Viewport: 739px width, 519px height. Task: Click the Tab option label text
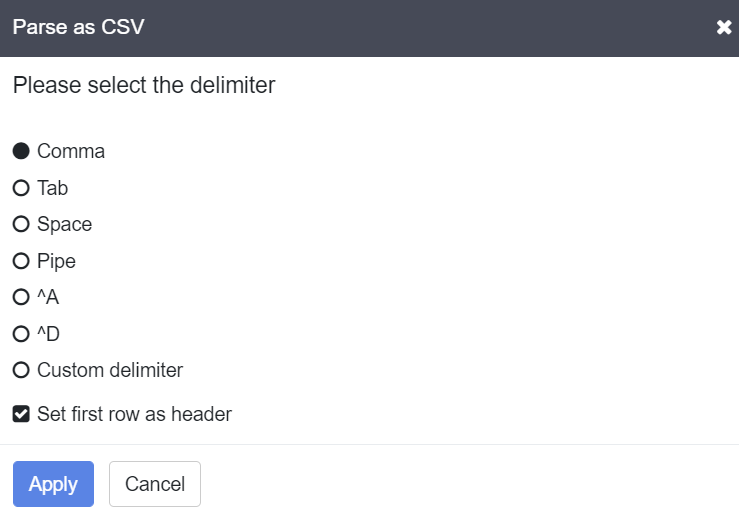tap(53, 188)
